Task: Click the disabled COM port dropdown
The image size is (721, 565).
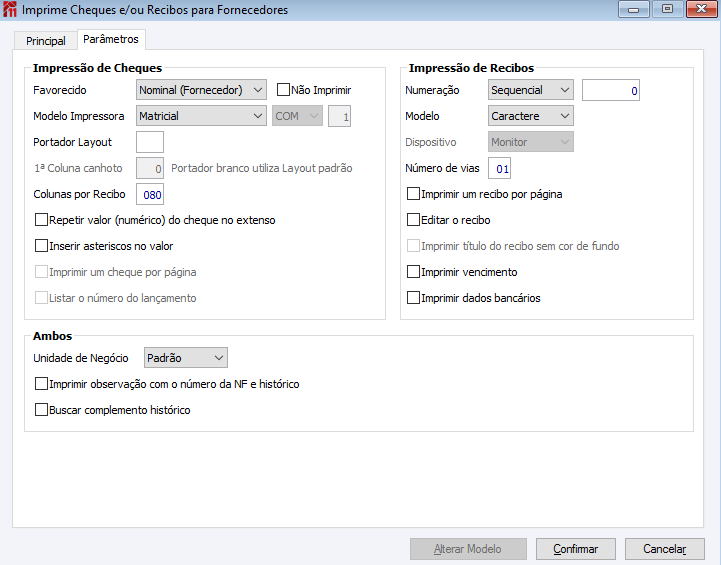Action: coord(298,116)
